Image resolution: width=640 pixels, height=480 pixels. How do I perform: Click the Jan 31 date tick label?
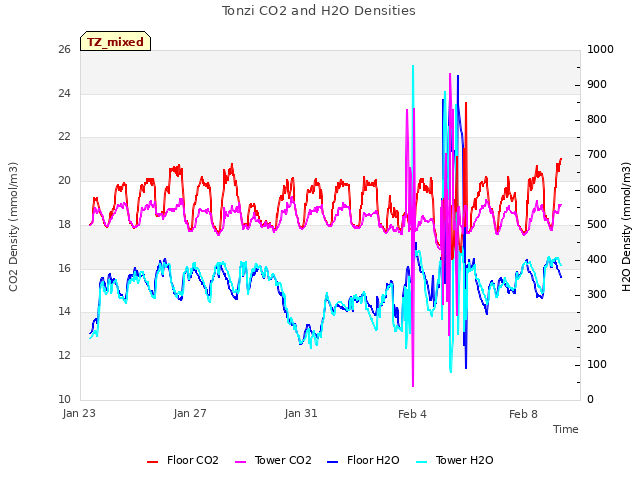click(301, 413)
